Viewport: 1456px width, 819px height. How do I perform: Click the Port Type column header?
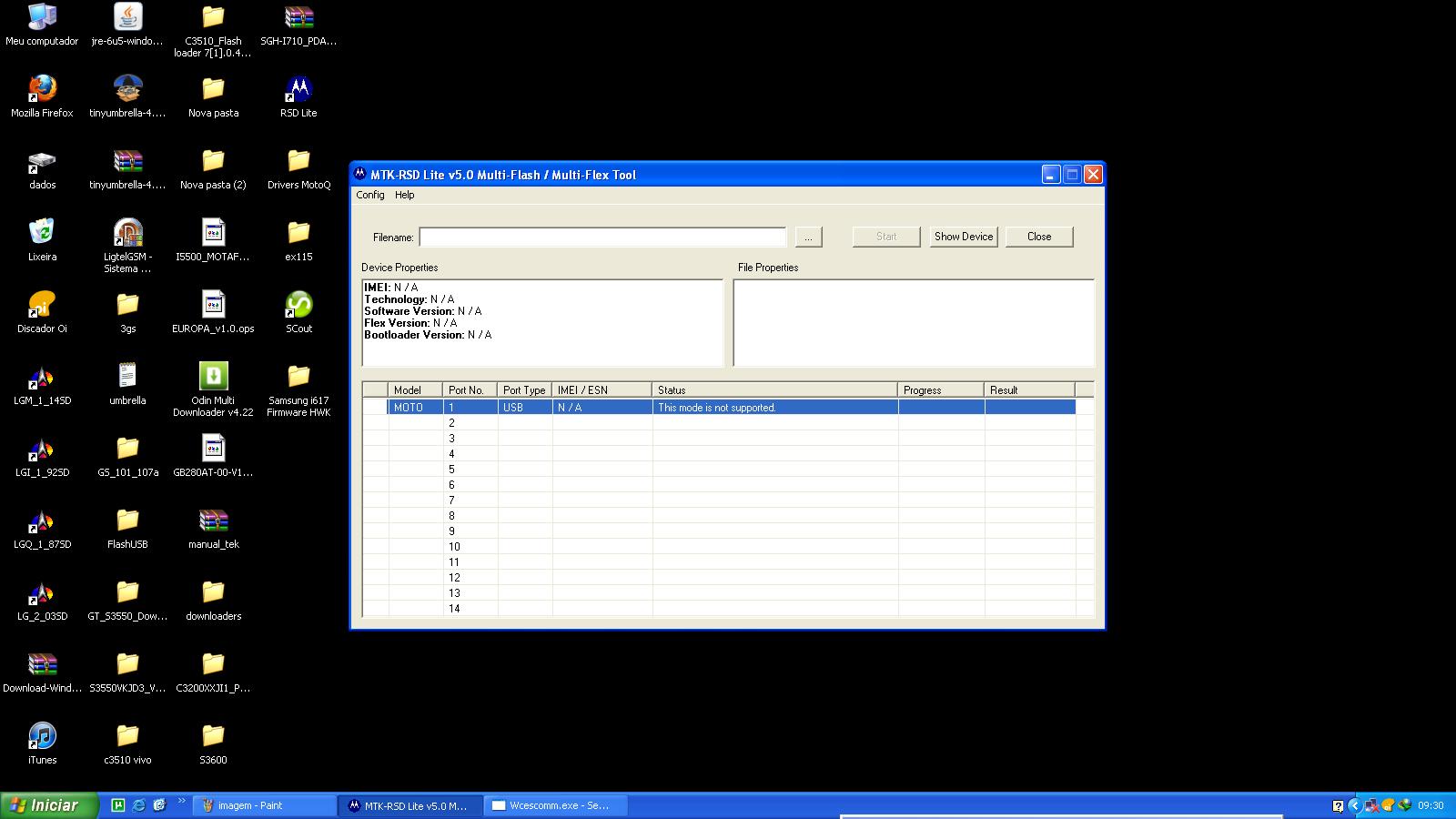coord(524,390)
